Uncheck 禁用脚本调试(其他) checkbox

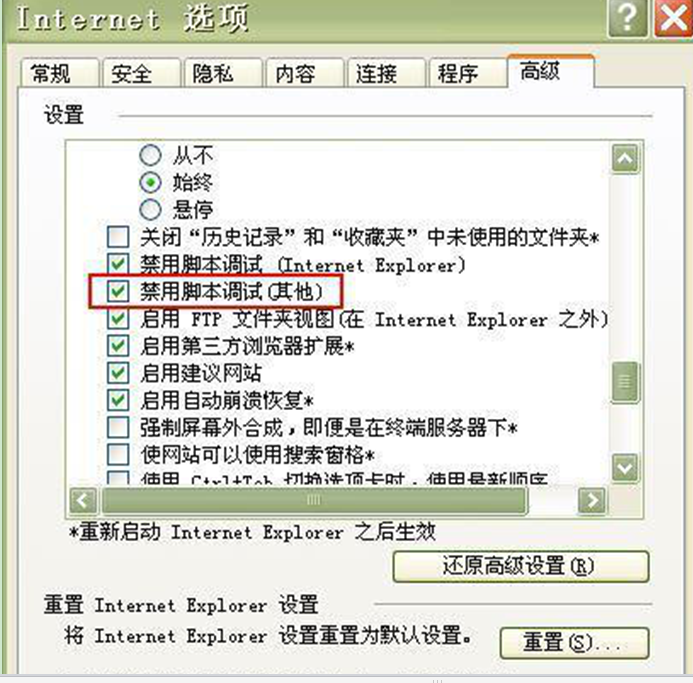[x=118, y=291]
